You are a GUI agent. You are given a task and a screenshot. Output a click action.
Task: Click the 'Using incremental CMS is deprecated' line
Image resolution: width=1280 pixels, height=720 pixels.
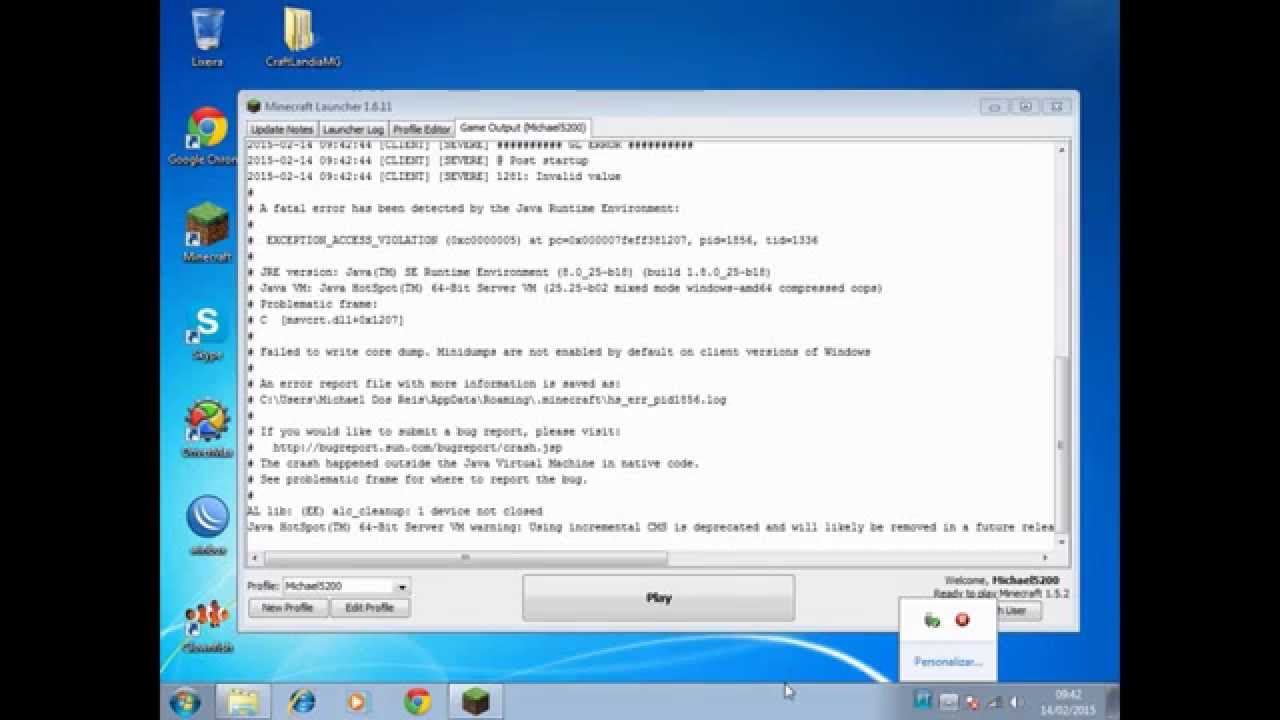point(651,527)
